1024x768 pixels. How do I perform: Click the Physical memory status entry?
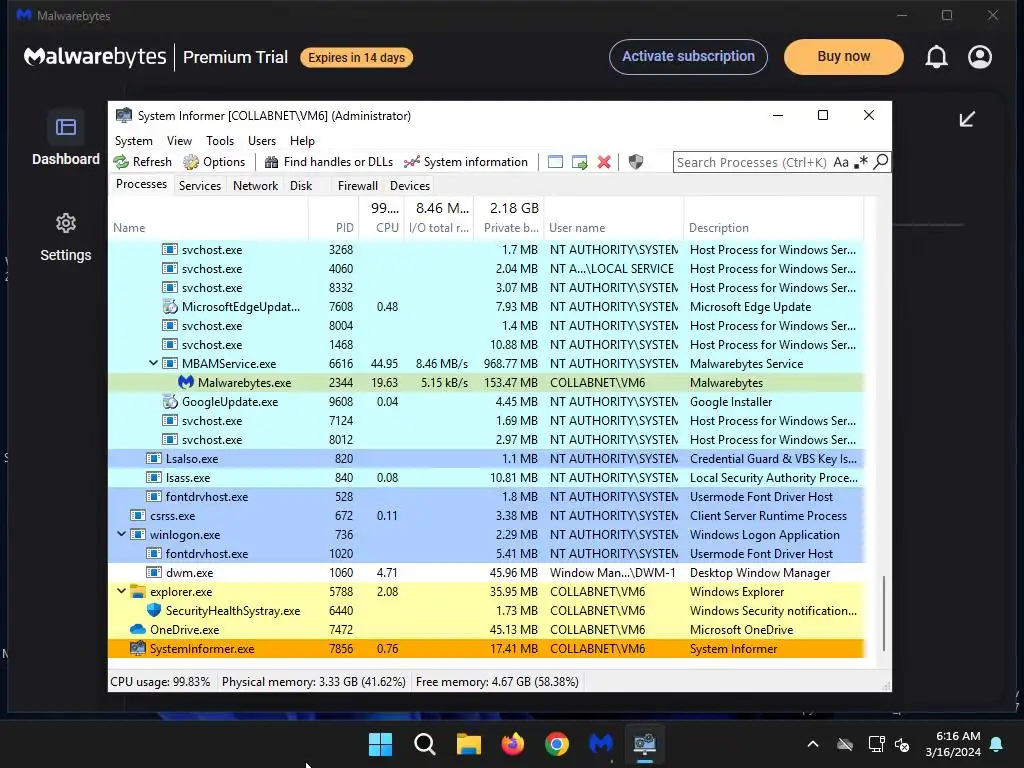pyautogui.click(x=314, y=682)
